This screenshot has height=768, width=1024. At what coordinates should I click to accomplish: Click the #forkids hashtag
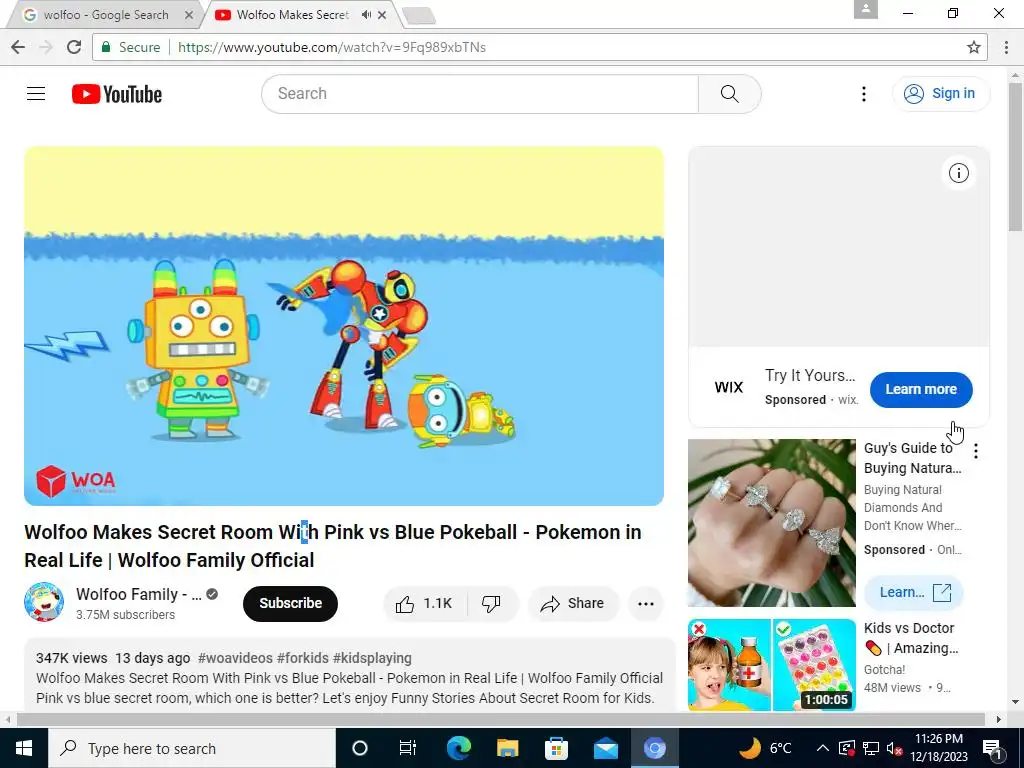302,658
